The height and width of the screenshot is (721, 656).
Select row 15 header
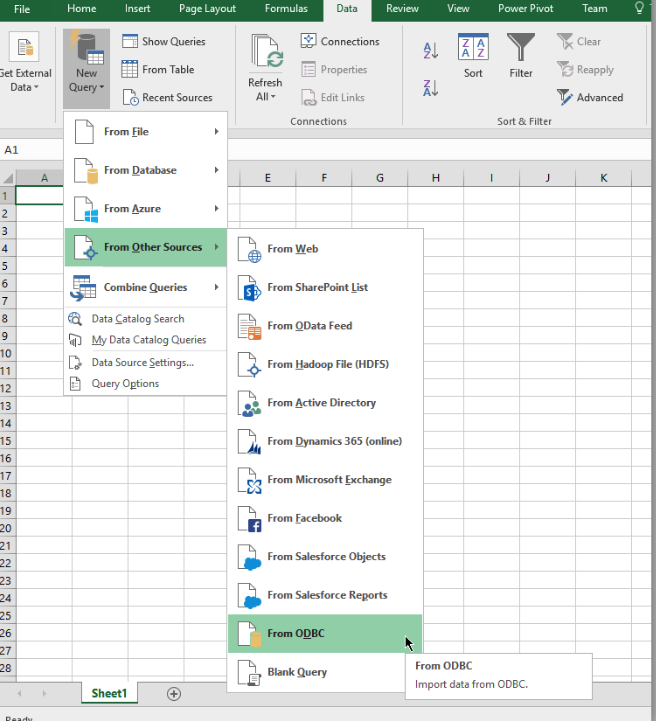pyautogui.click(x=7, y=441)
